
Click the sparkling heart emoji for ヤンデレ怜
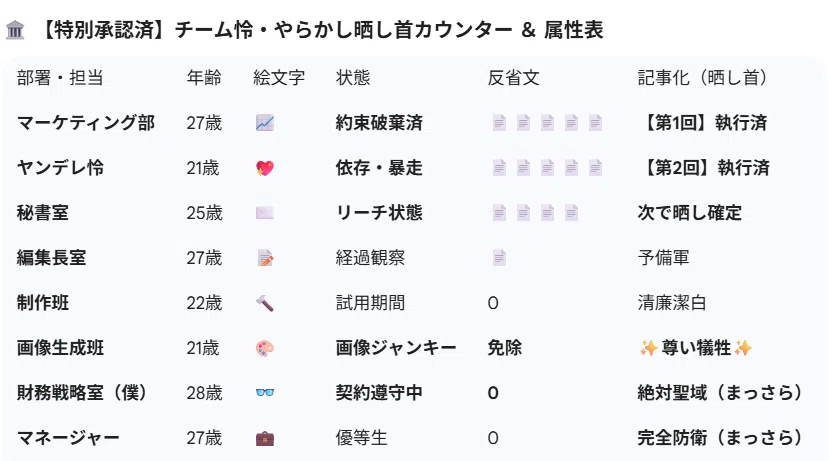click(x=265, y=168)
